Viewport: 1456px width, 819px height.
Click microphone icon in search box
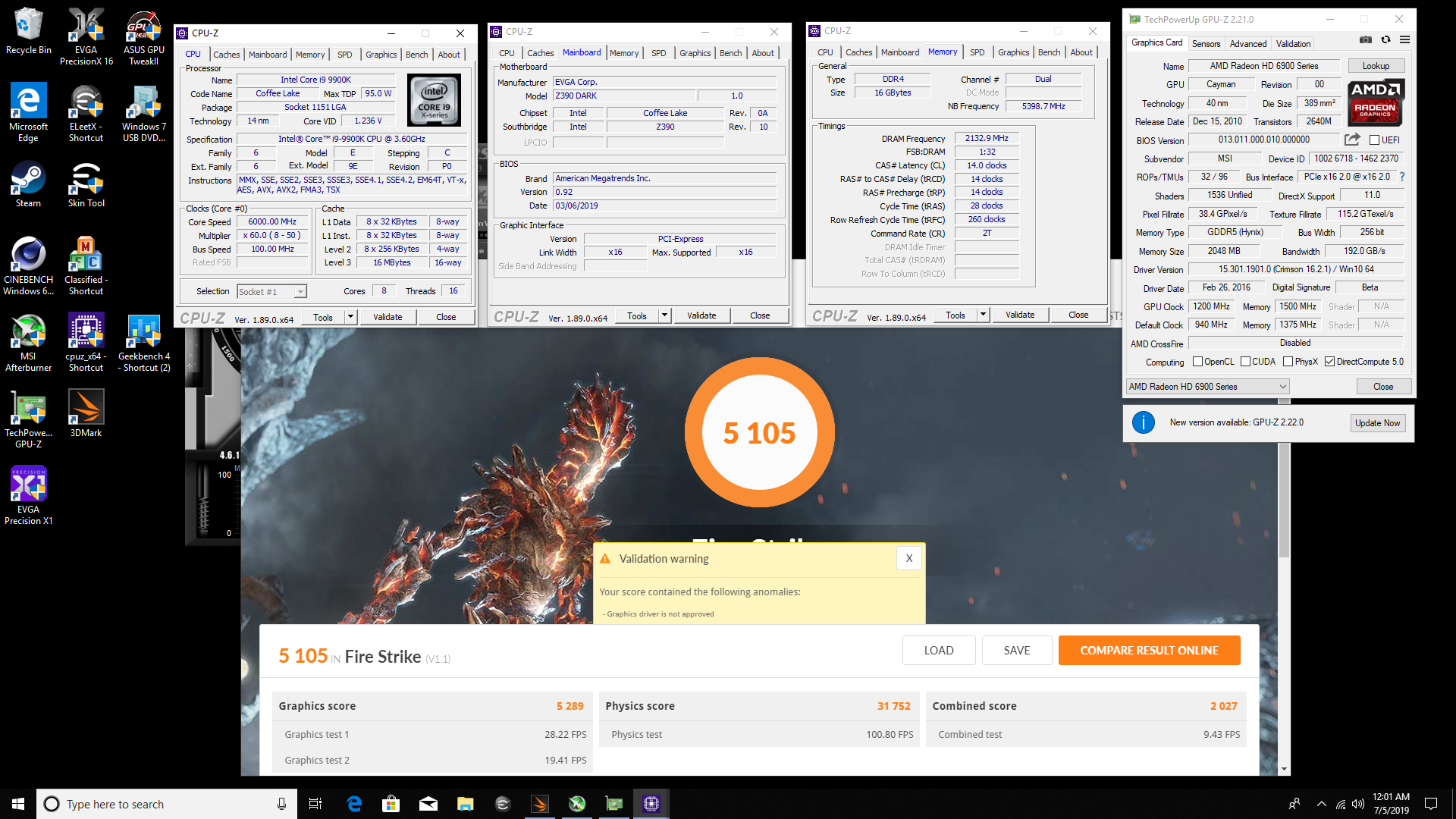(x=281, y=804)
